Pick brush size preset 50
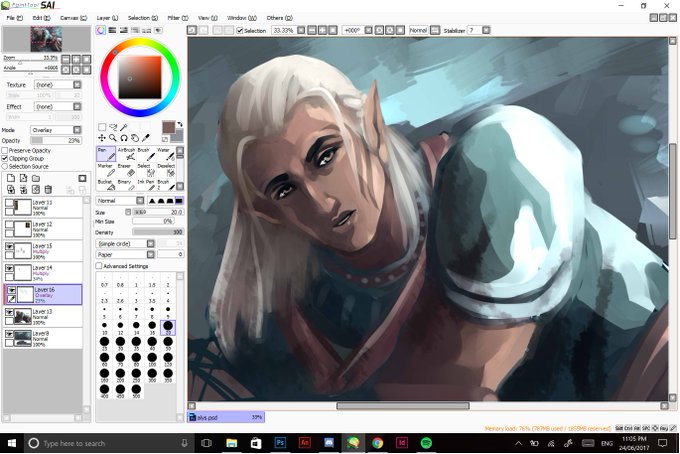Image resolution: width=680 pixels, height=454 pixels. pyautogui.click(x=168, y=345)
